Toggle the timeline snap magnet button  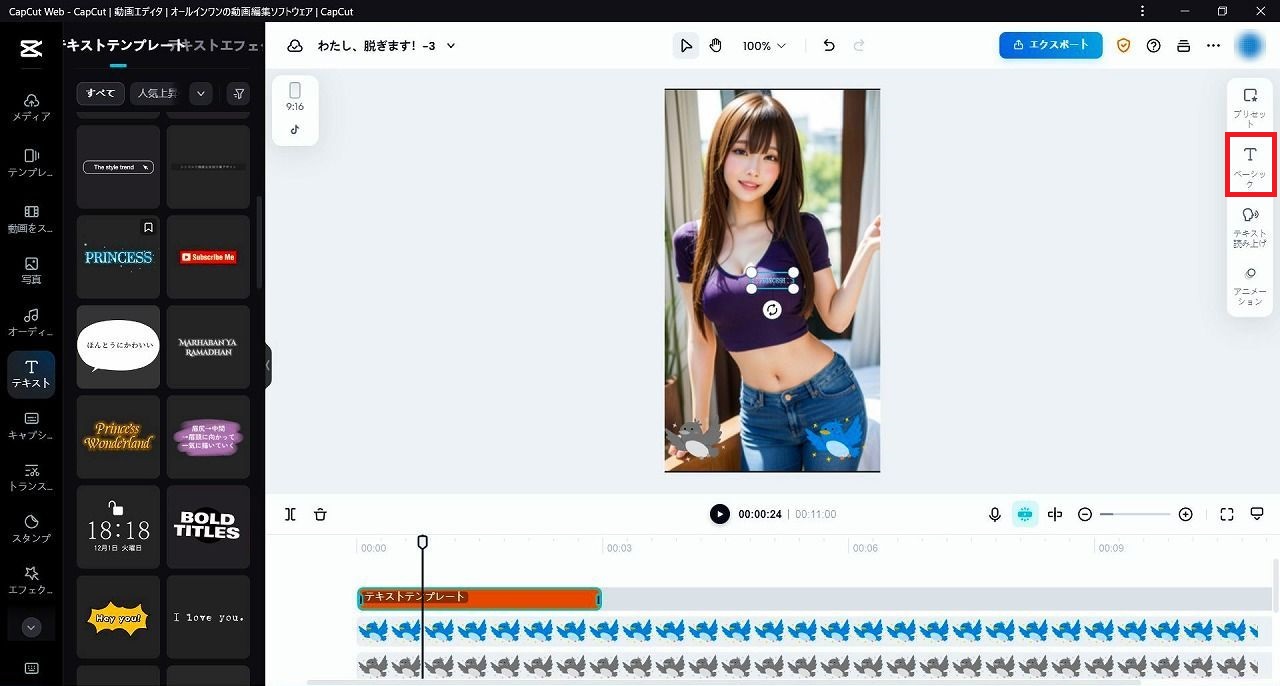click(1024, 514)
